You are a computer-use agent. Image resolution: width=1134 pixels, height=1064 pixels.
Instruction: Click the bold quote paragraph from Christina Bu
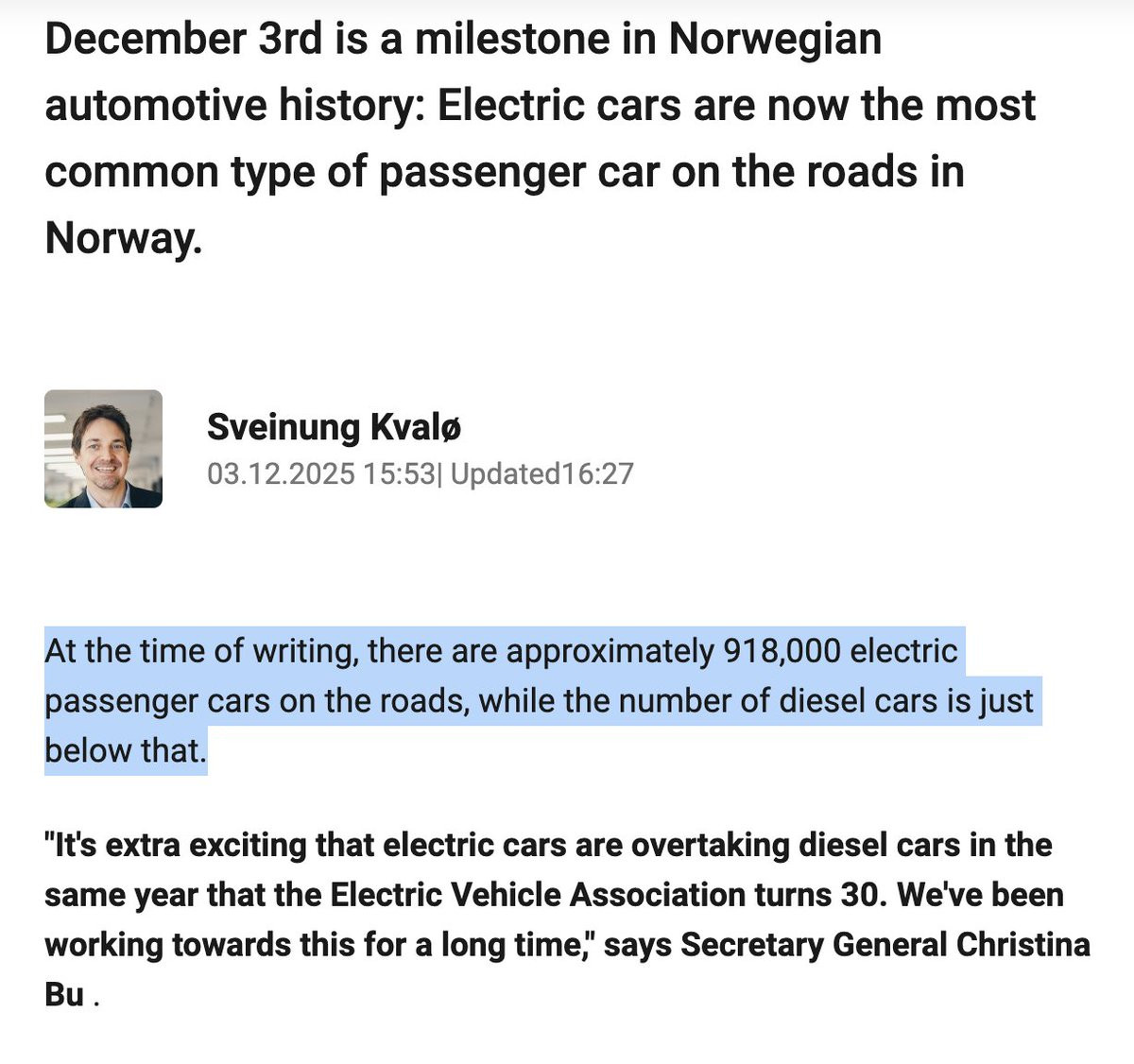tap(567, 919)
